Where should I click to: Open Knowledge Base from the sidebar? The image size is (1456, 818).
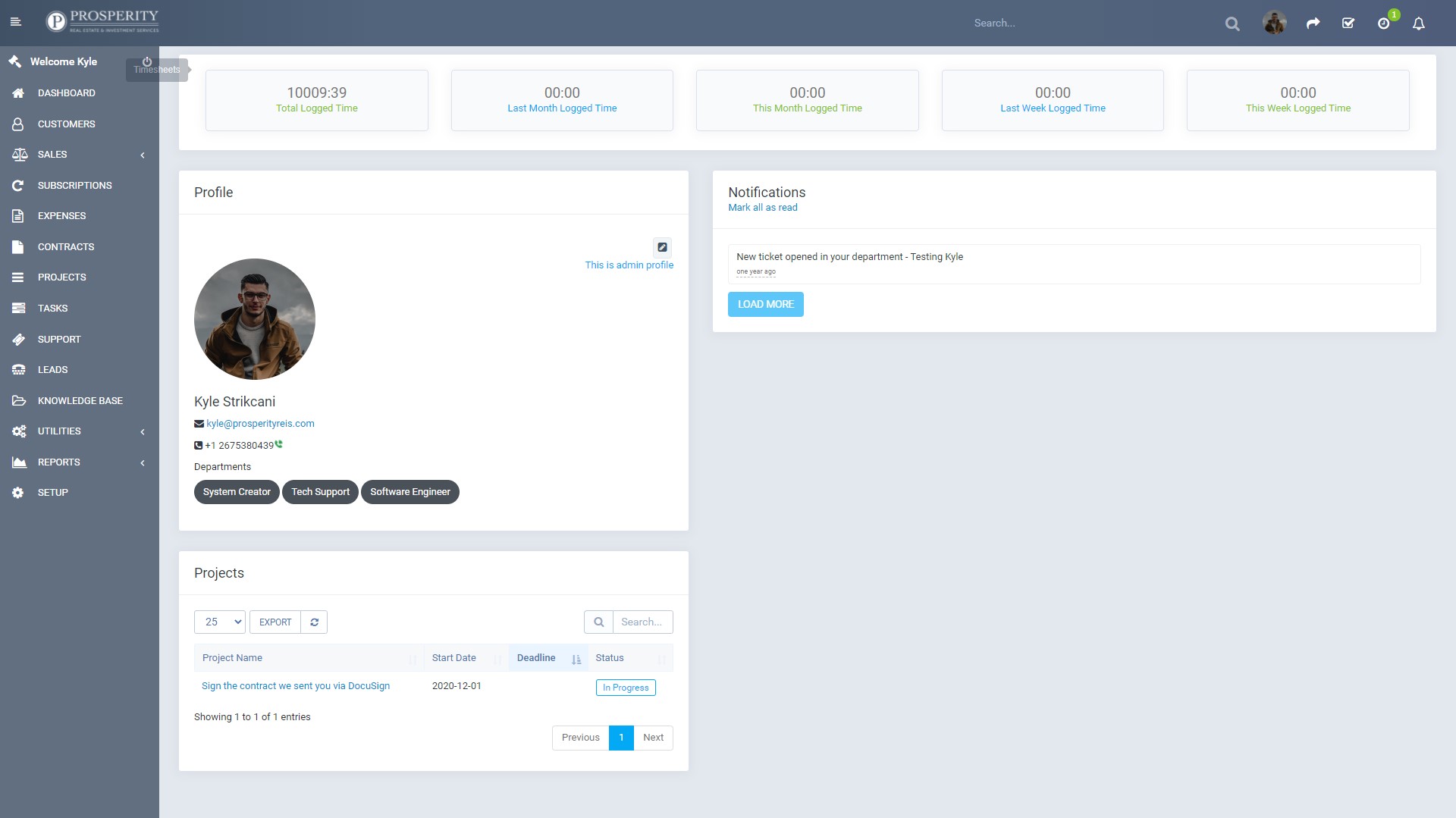pyautogui.click(x=80, y=400)
